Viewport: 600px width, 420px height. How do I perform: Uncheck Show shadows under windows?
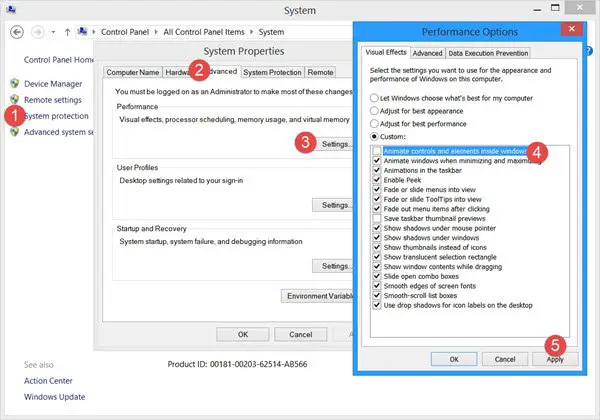pos(377,238)
